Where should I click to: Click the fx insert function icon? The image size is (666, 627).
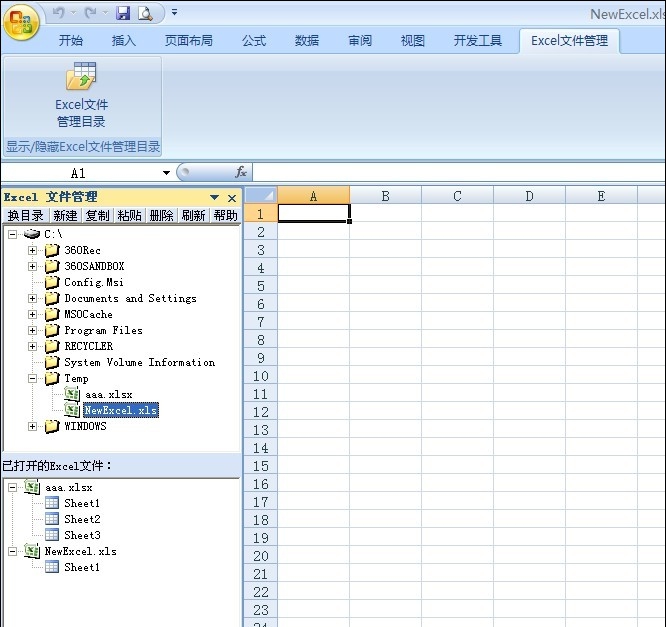click(241, 172)
